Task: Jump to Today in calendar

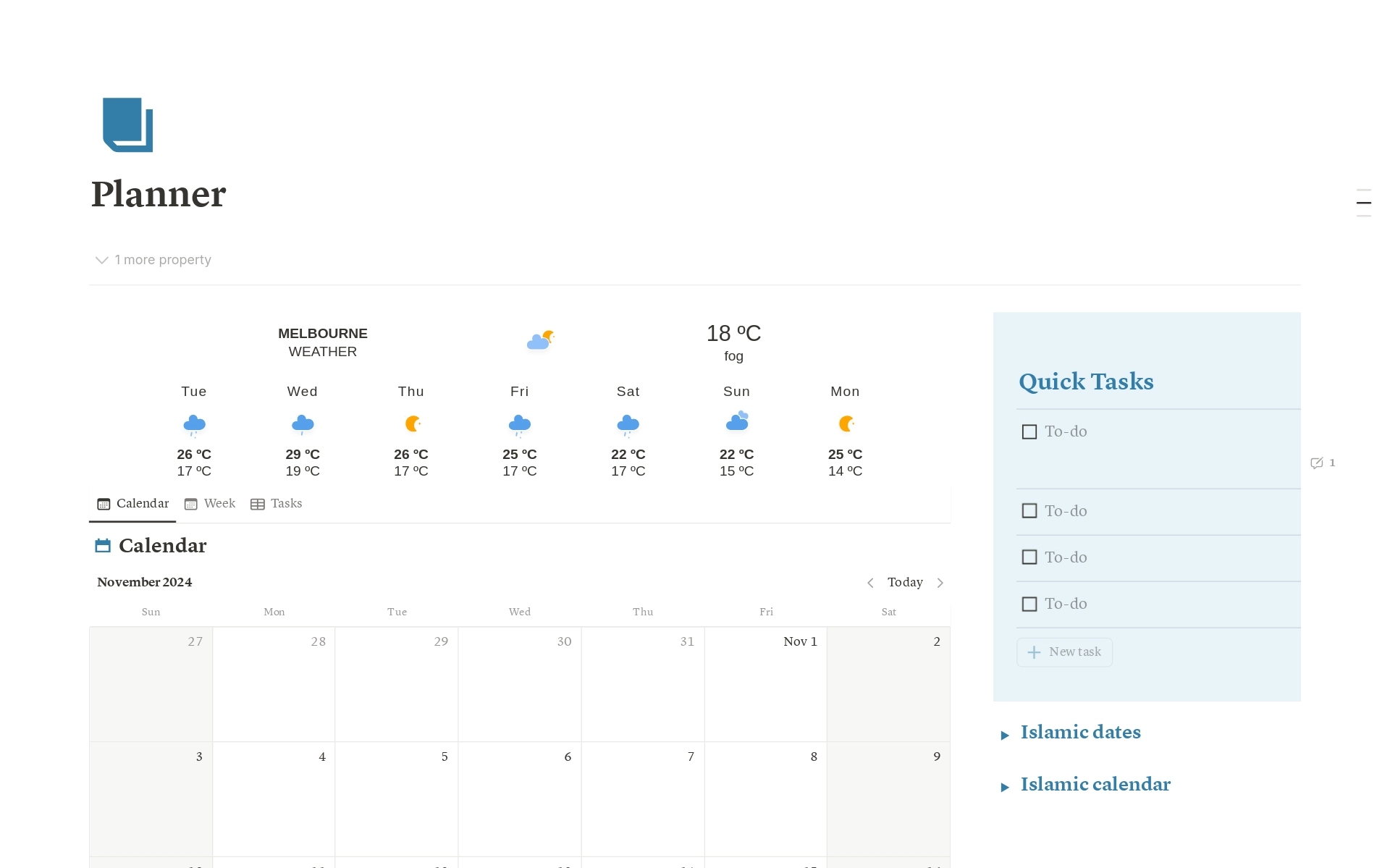Action: point(905,583)
